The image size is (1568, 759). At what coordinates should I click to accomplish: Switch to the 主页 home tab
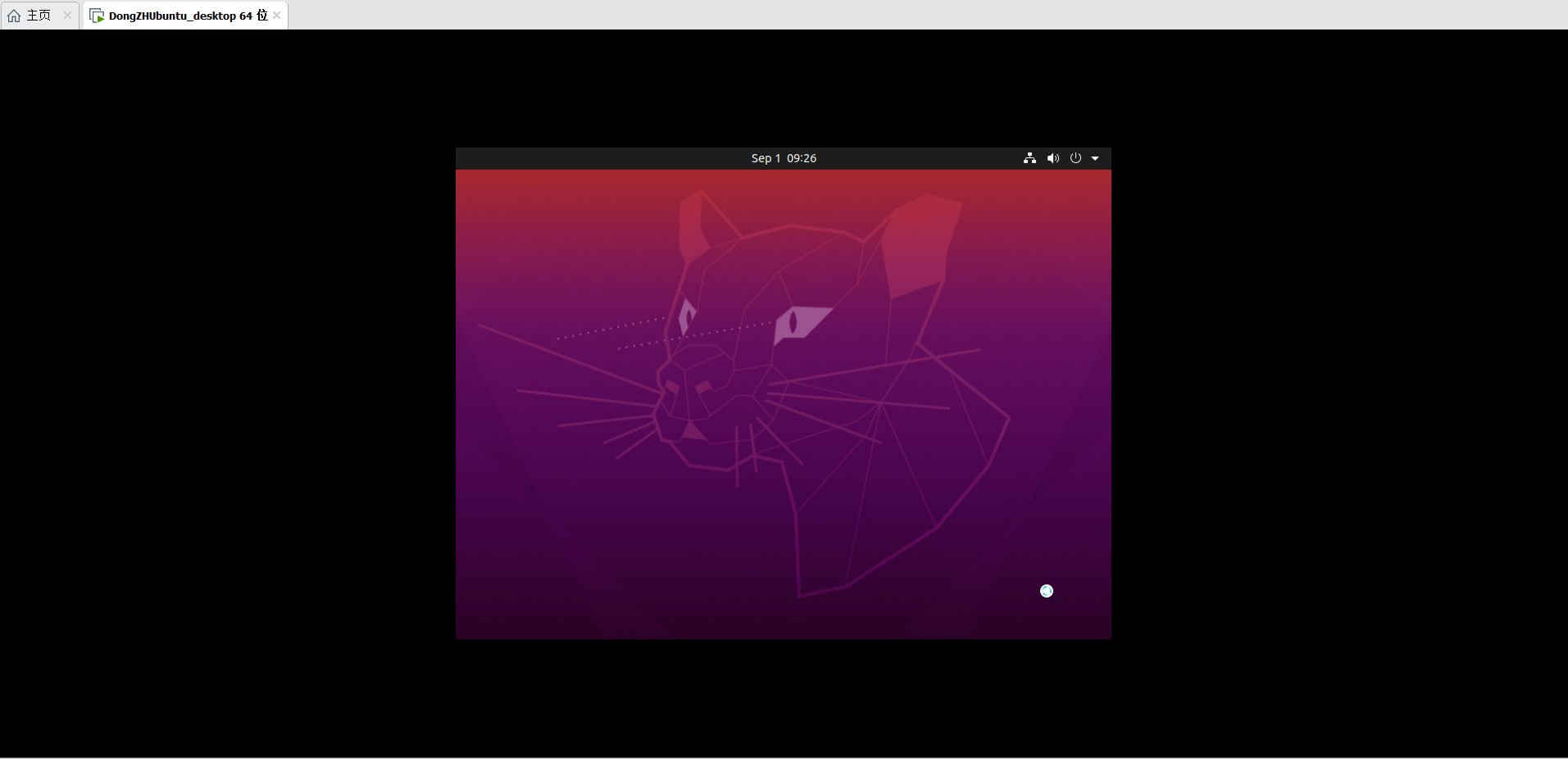39,16
